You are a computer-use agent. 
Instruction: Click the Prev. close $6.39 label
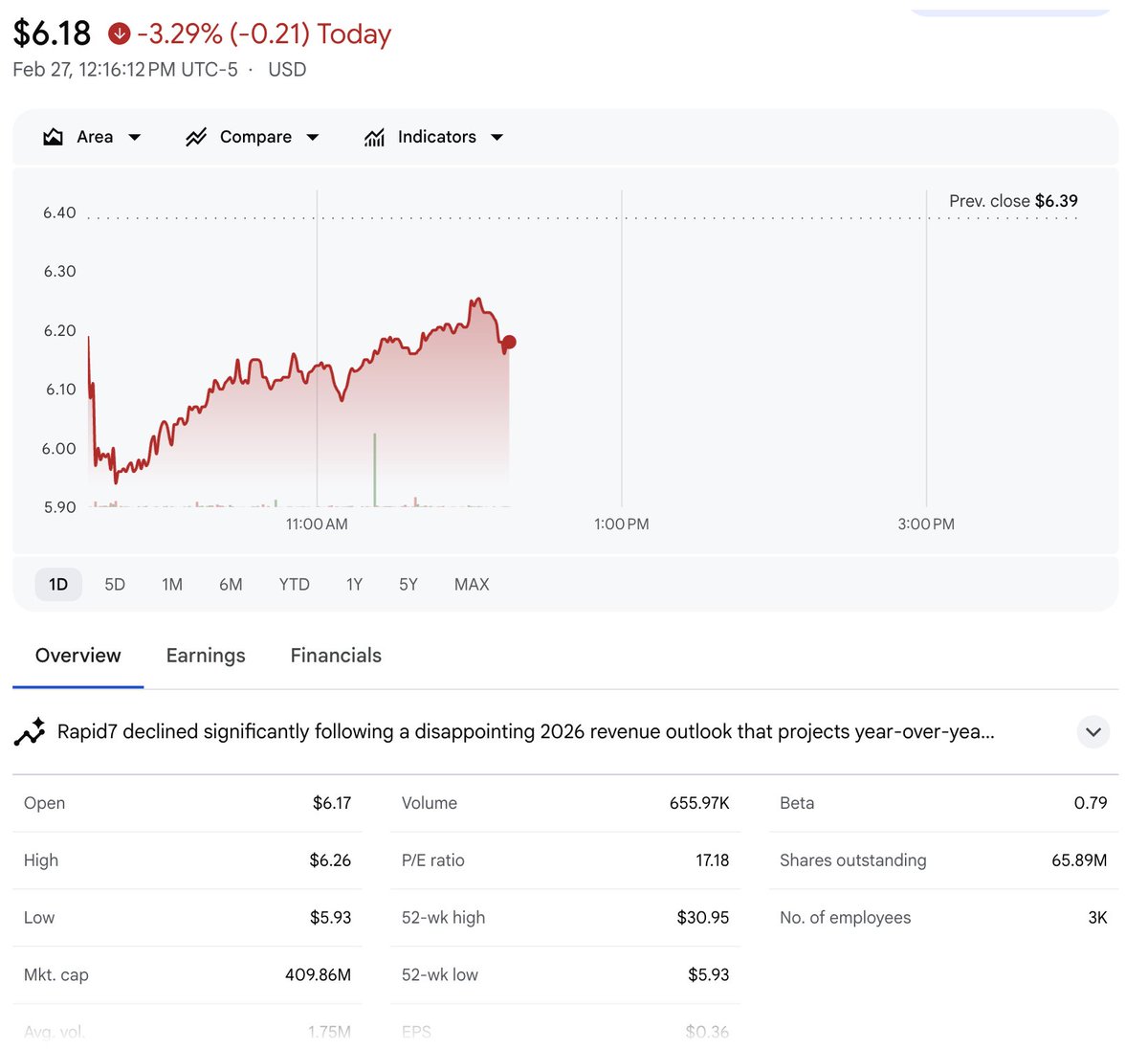1013,201
